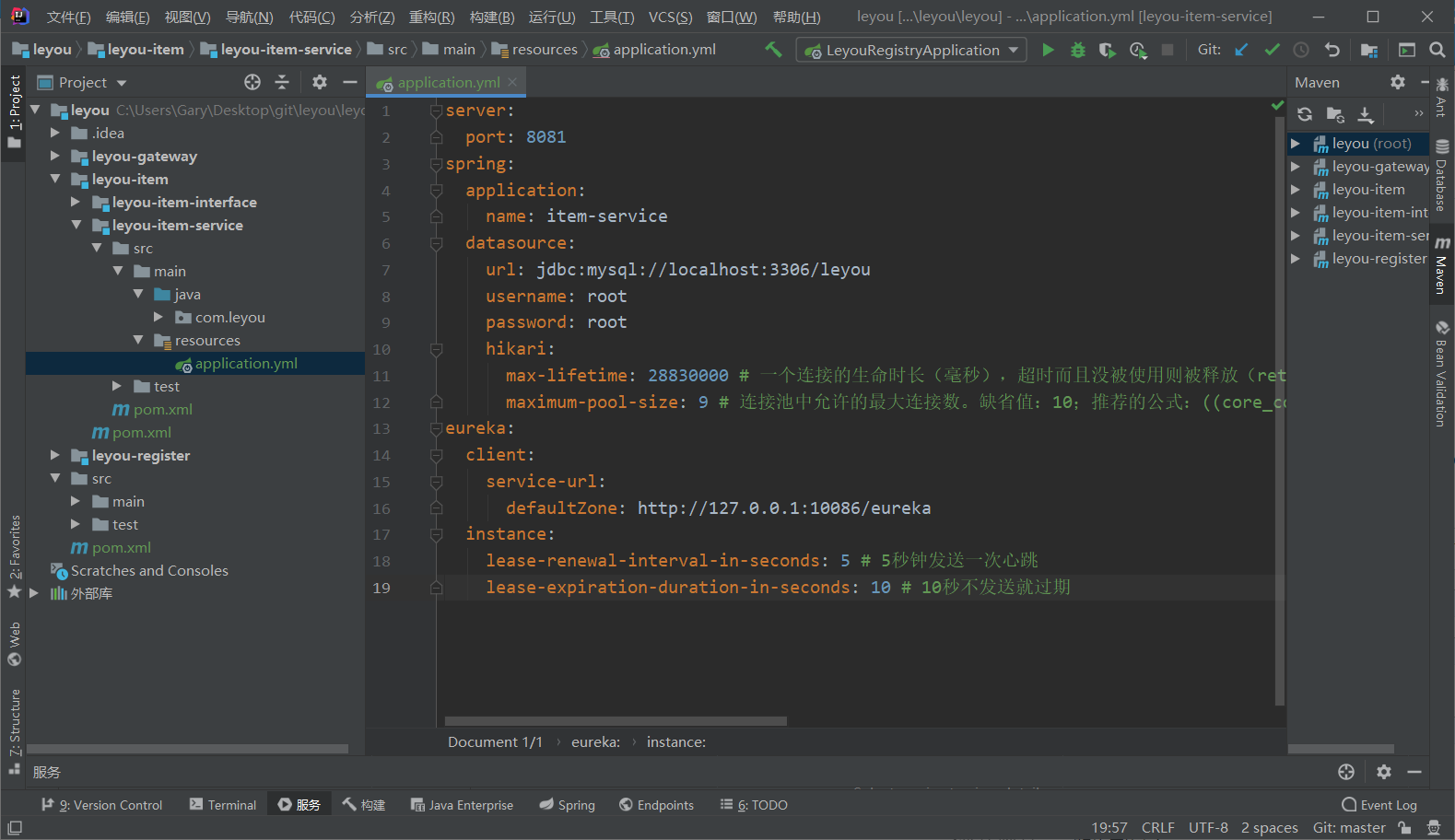Screen dimensions: 1455x840
Task: Click the Build project hammer icon
Action: click(x=773, y=50)
